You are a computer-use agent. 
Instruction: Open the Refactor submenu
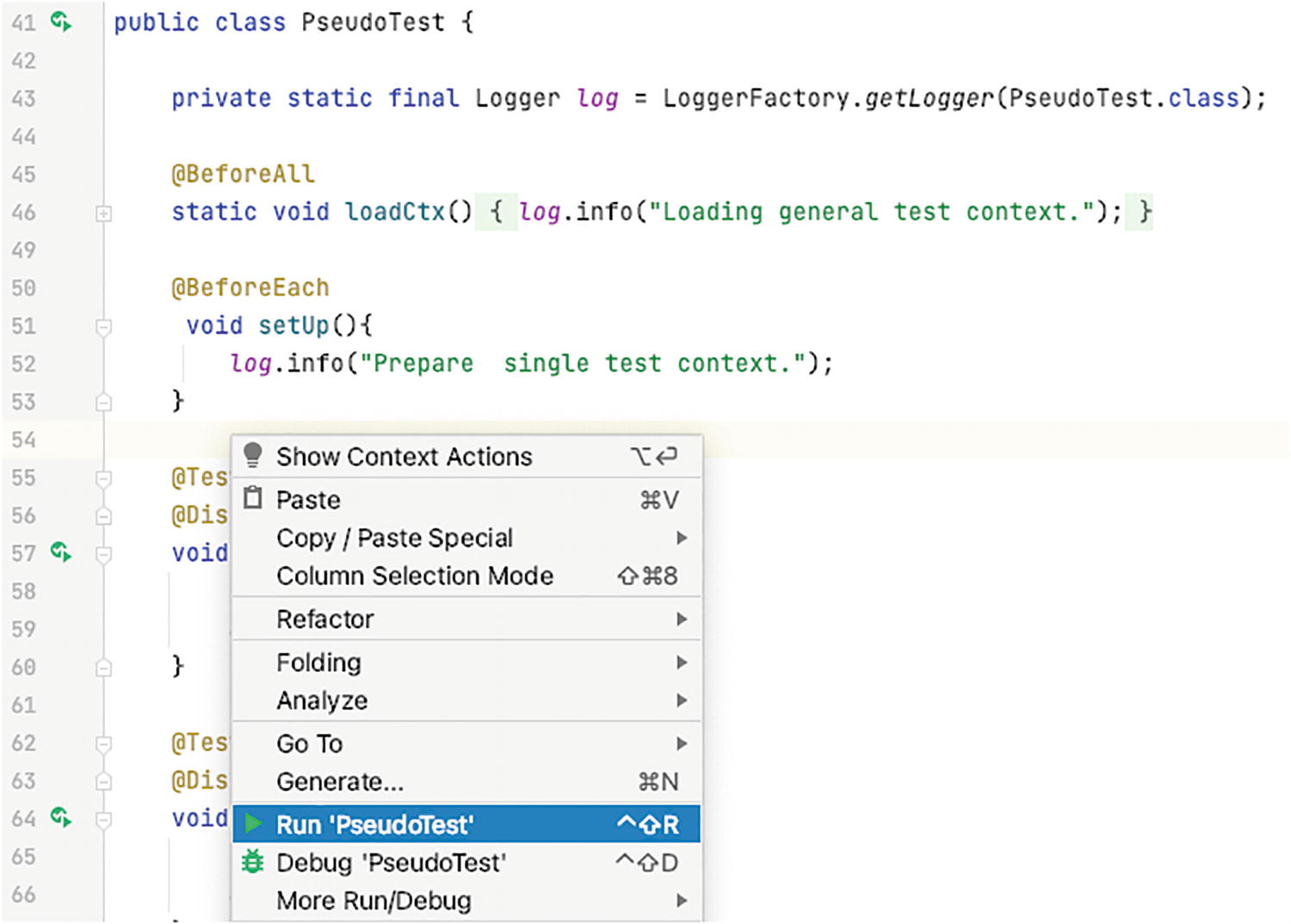tap(466, 619)
